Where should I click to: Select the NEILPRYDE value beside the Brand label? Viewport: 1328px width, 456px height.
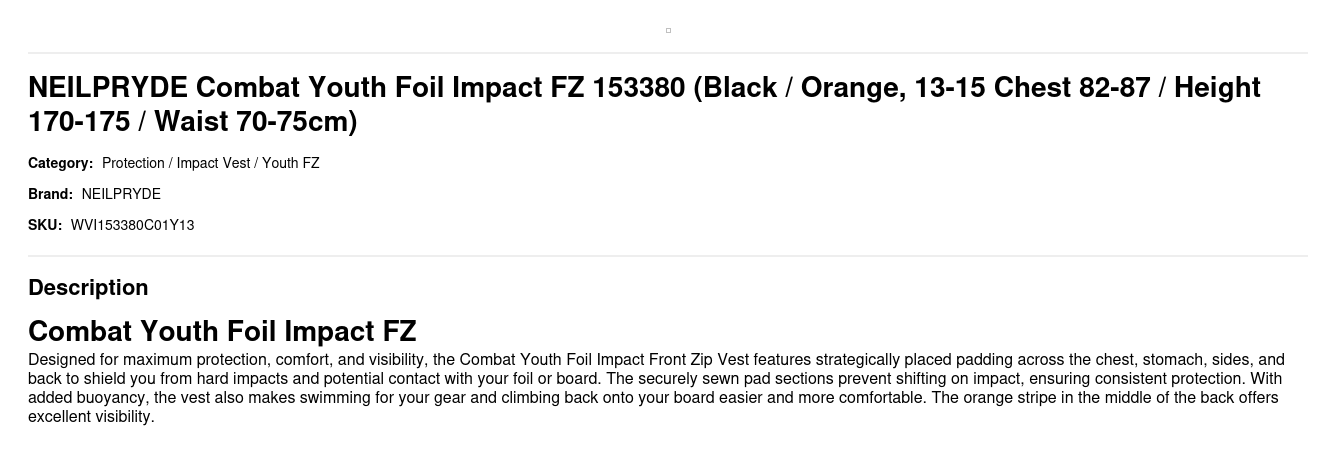click(x=121, y=194)
